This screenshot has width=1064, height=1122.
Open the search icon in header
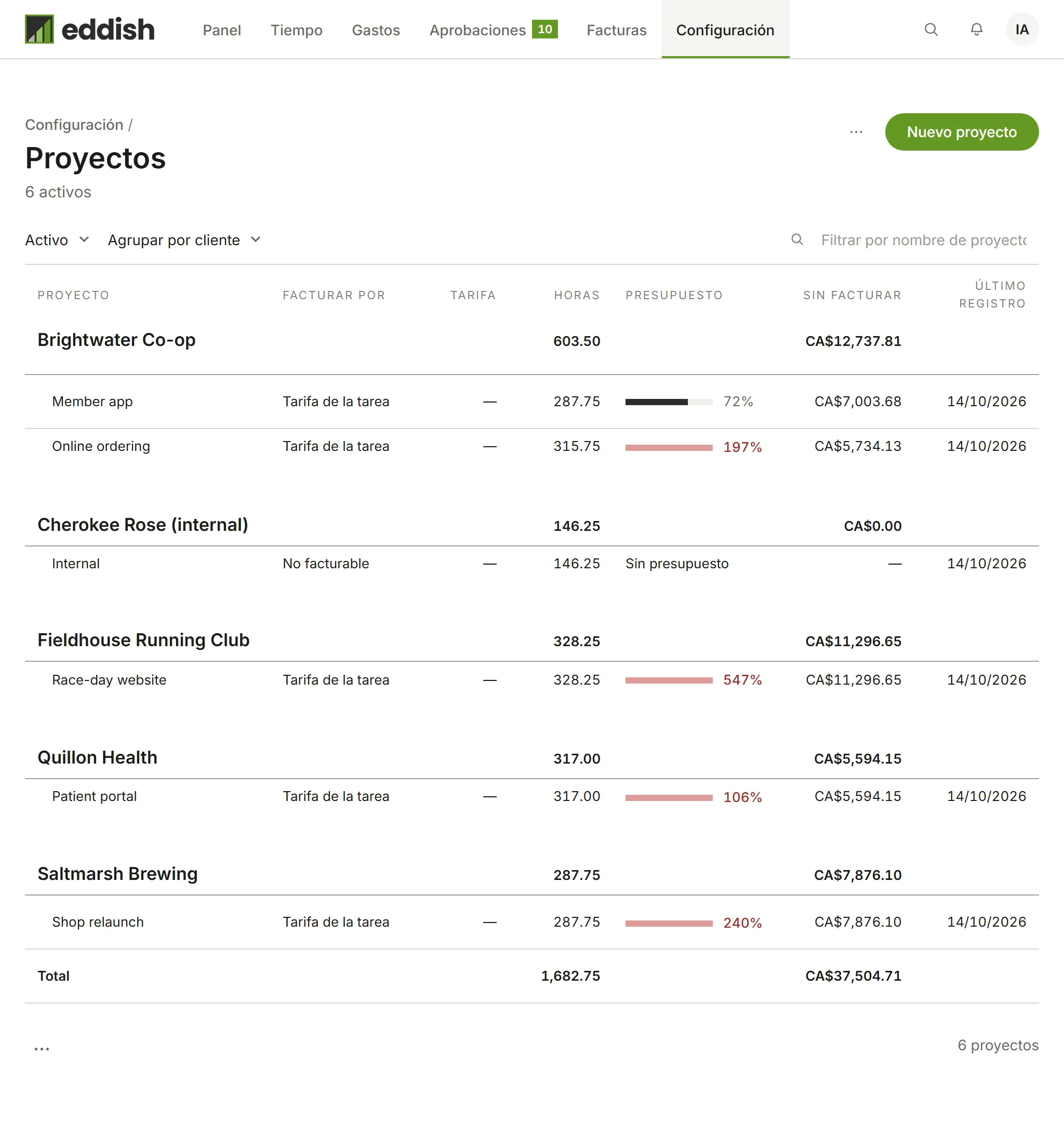[930, 30]
